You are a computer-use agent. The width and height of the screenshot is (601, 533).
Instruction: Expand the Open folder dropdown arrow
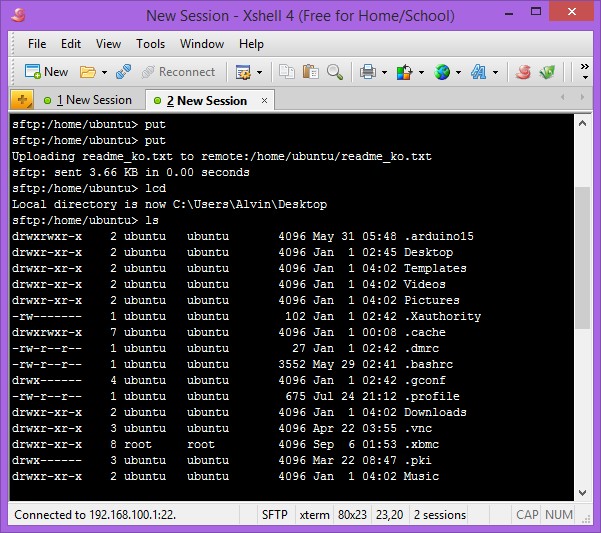[104, 72]
